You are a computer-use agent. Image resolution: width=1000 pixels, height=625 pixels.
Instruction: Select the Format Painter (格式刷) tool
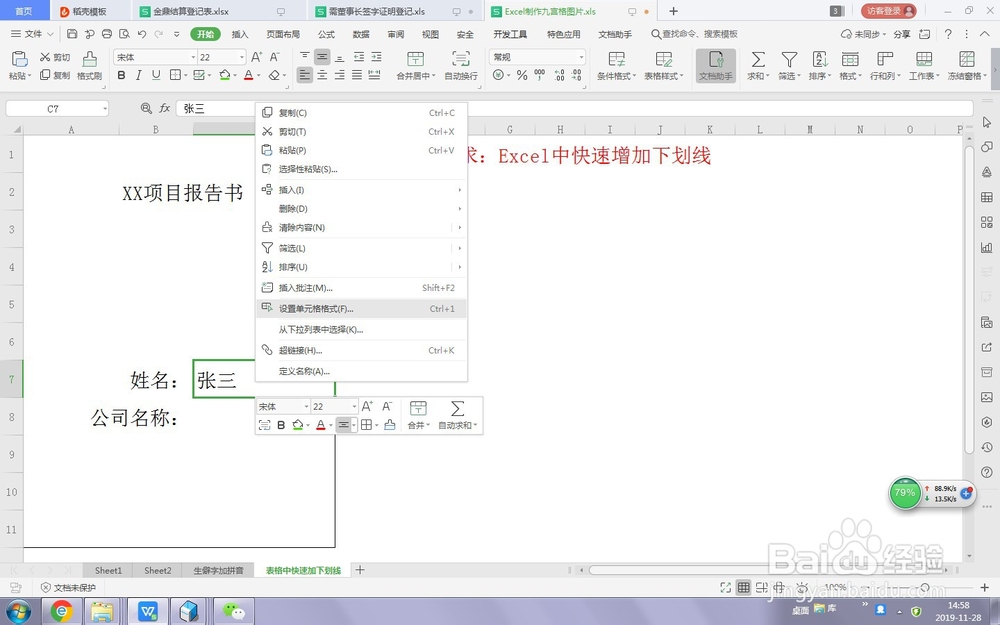tap(89, 66)
